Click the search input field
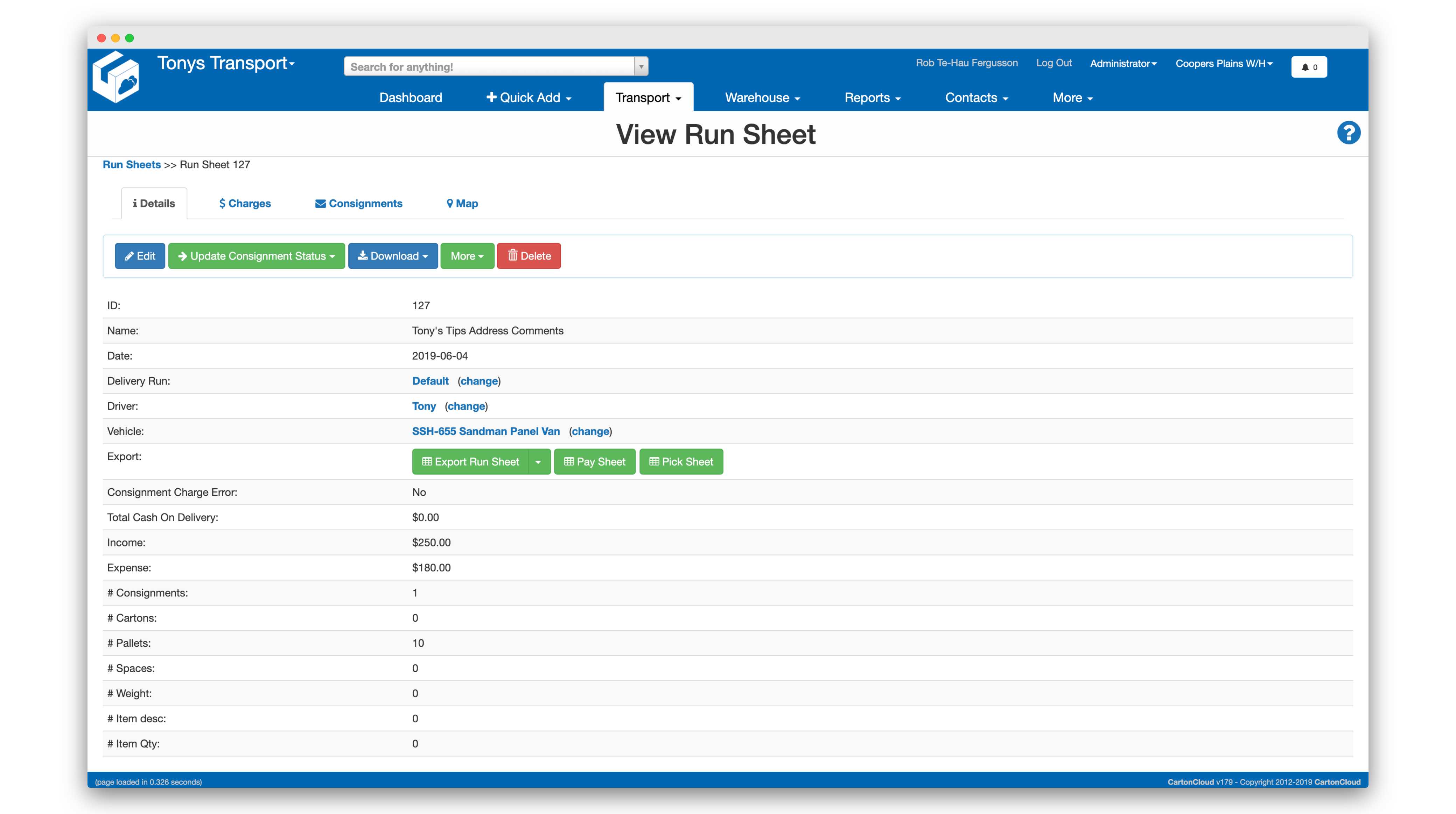 pos(490,66)
